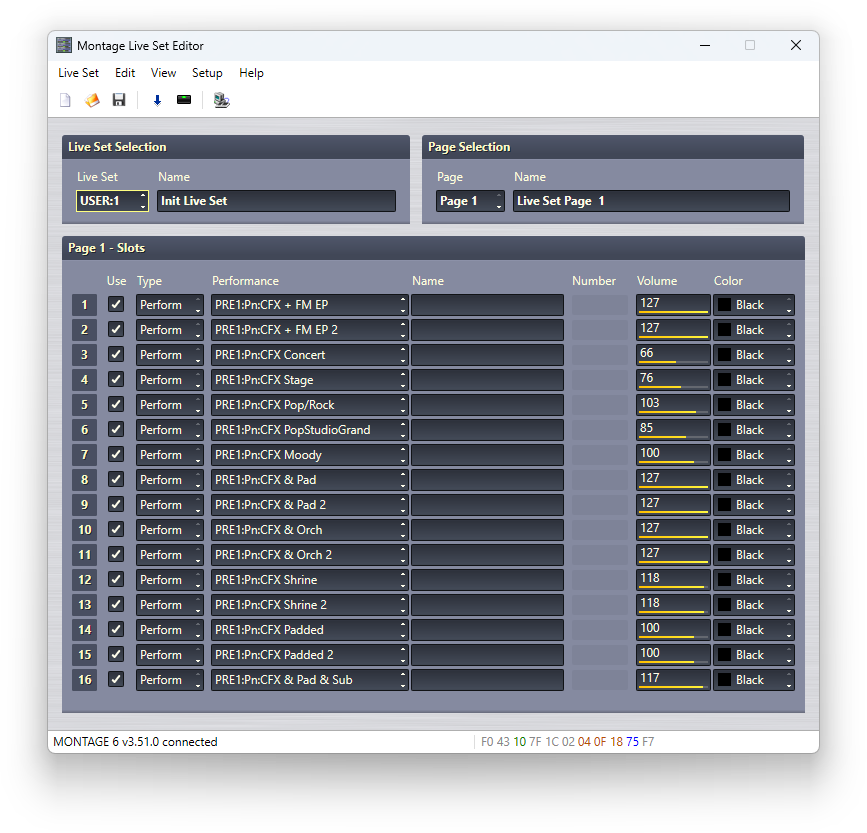Click the Volume slider showing 66
Image resolution: width=867 pixels, height=833 pixels.
pos(672,355)
